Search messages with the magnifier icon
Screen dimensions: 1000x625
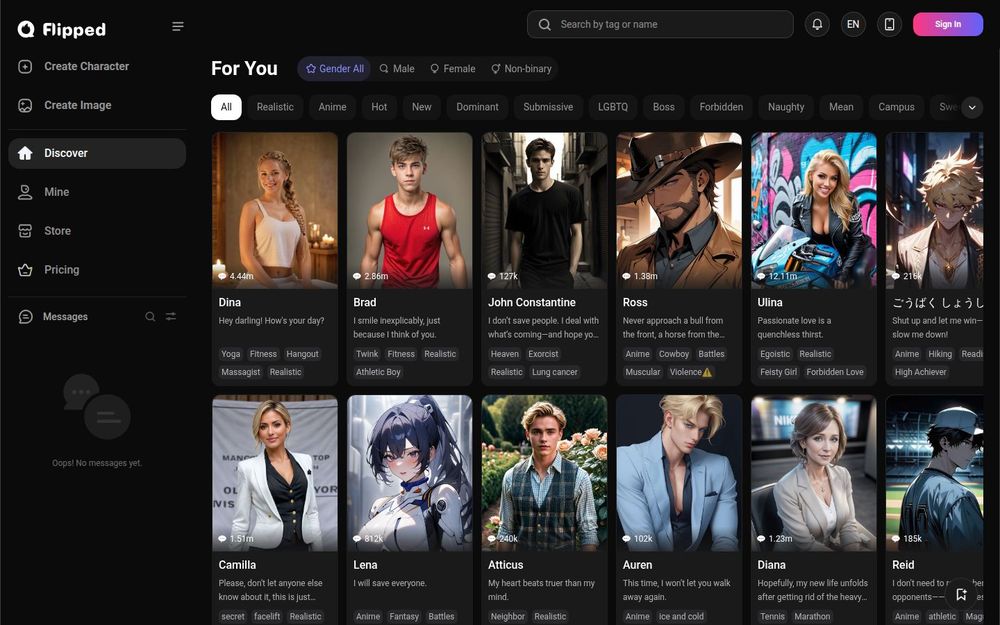[x=150, y=316]
